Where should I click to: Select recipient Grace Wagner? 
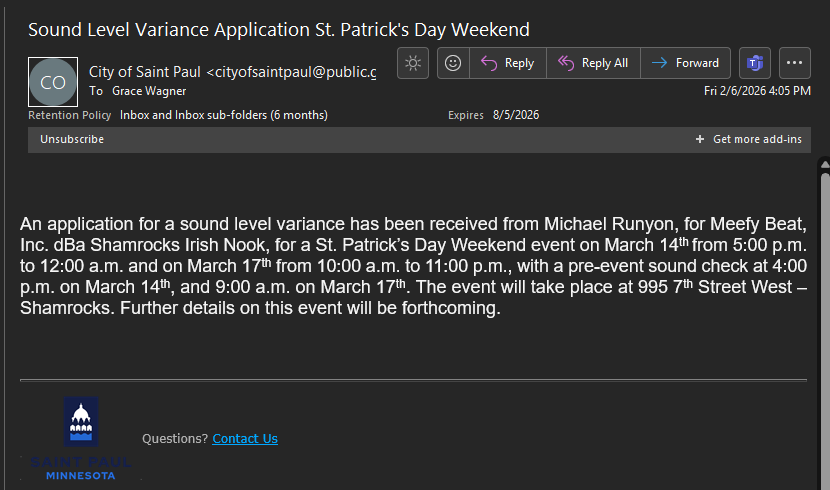tap(149, 91)
